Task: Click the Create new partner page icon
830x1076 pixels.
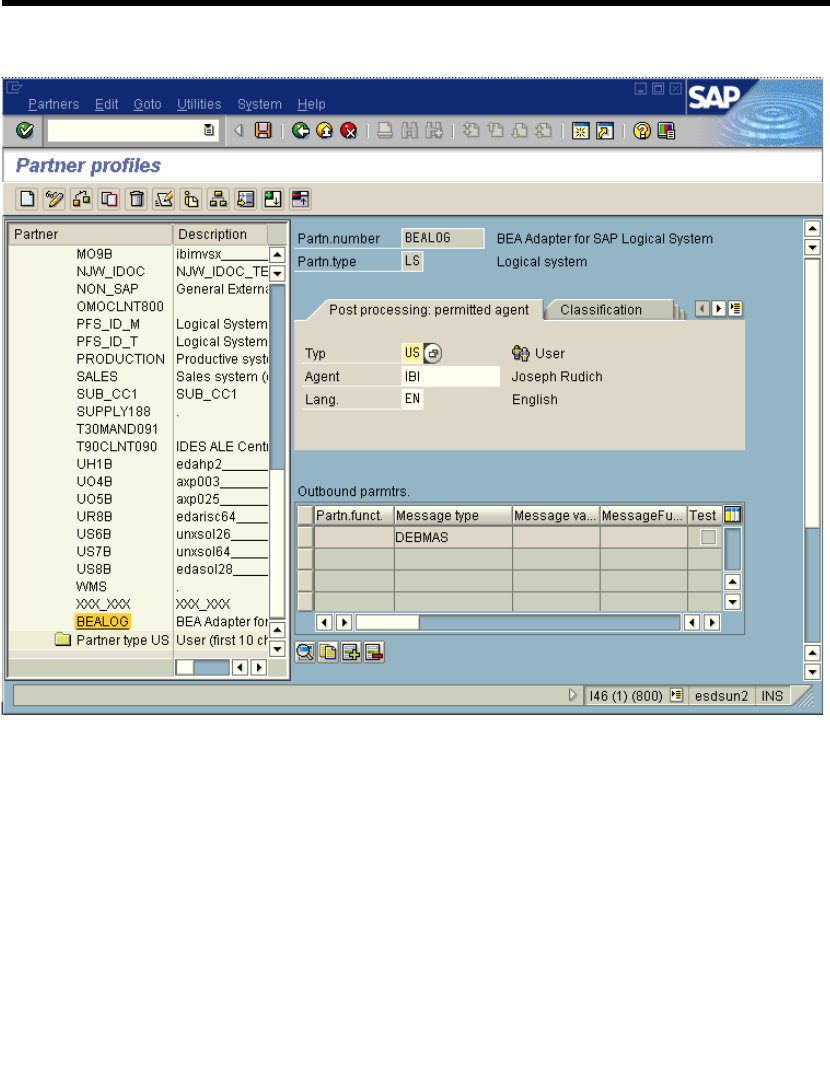Action: coord(27,199)
